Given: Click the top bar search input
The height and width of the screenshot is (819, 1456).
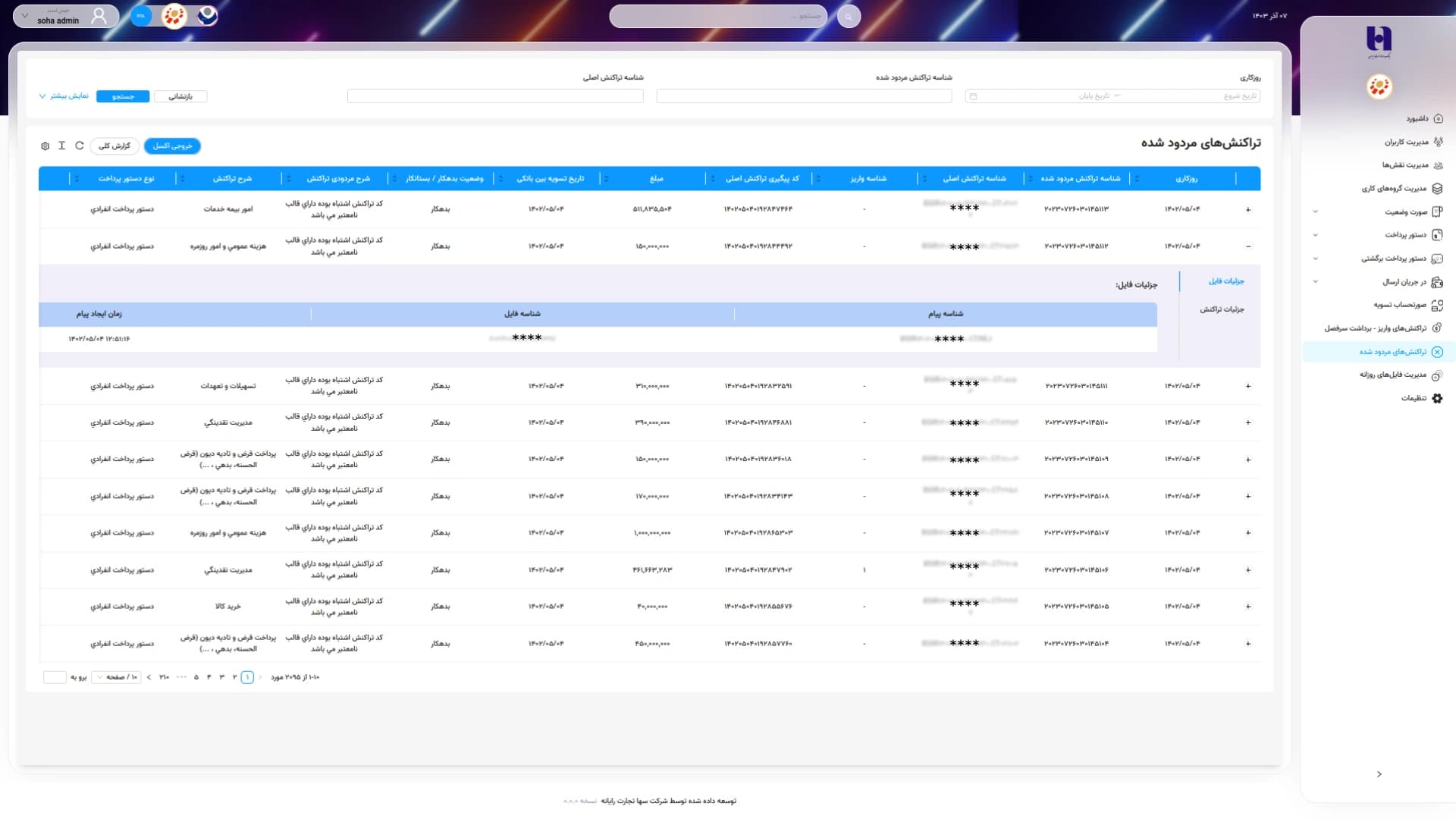Looking at the screenshot, I should click(x=718, y=16).
